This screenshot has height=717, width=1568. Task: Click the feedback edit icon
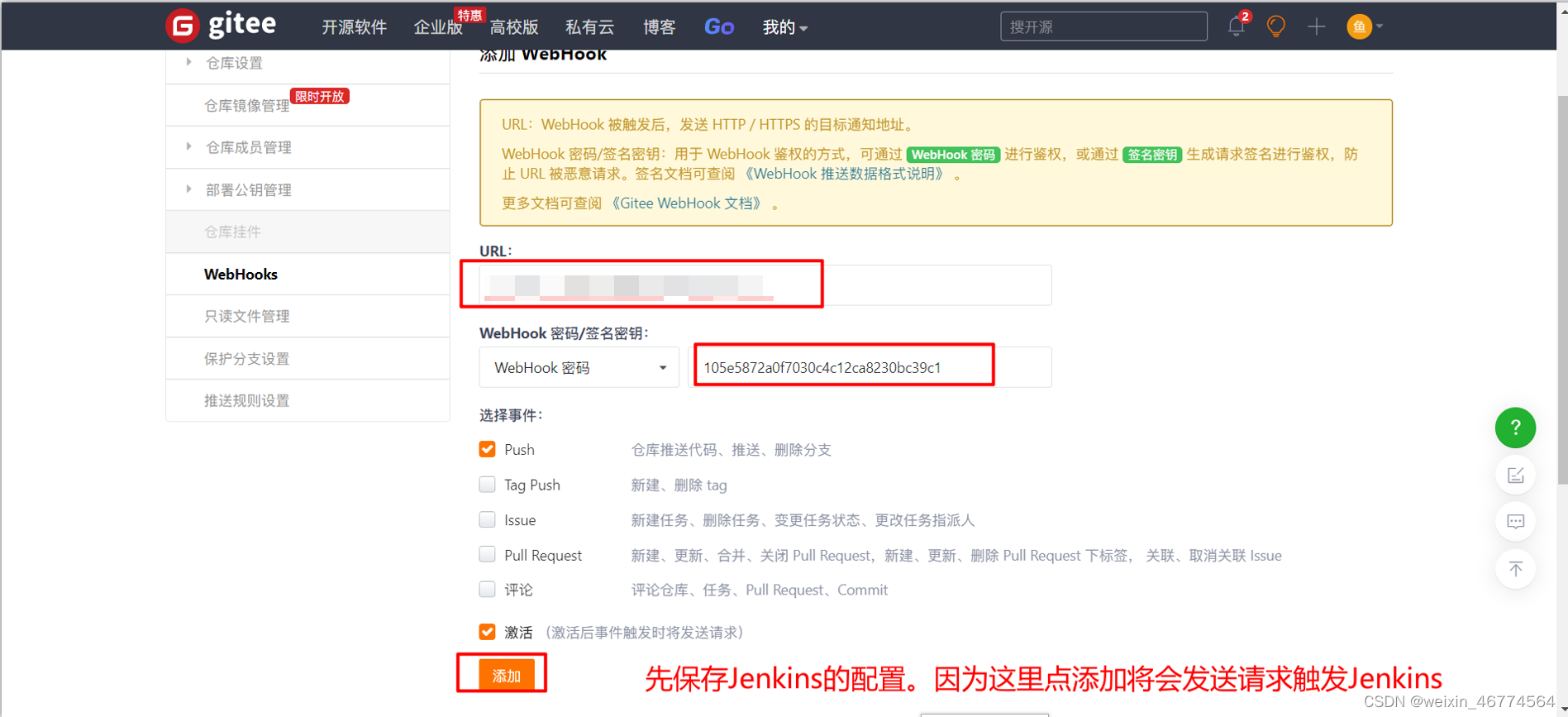[x=1515, y=475]
